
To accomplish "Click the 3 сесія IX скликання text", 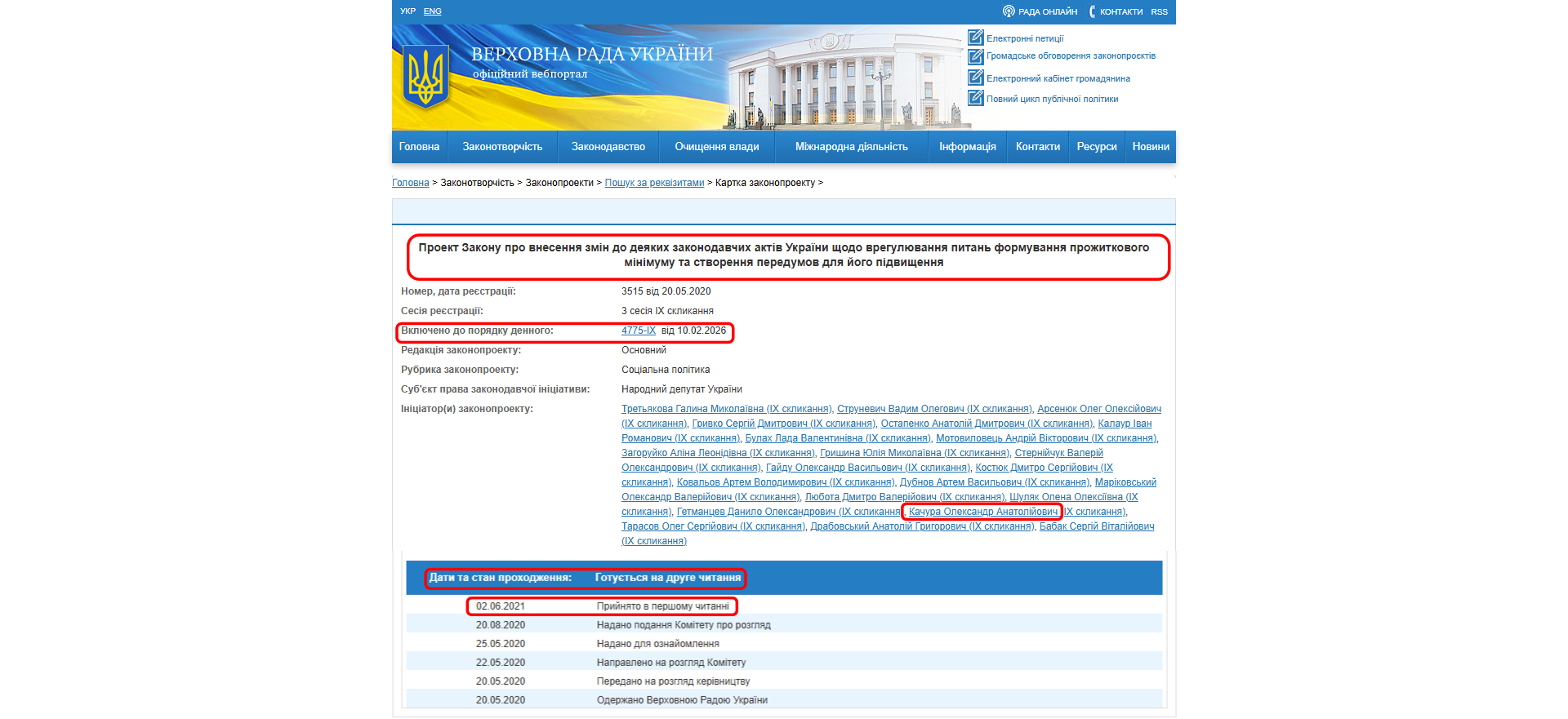I will (x=667, y=311).
